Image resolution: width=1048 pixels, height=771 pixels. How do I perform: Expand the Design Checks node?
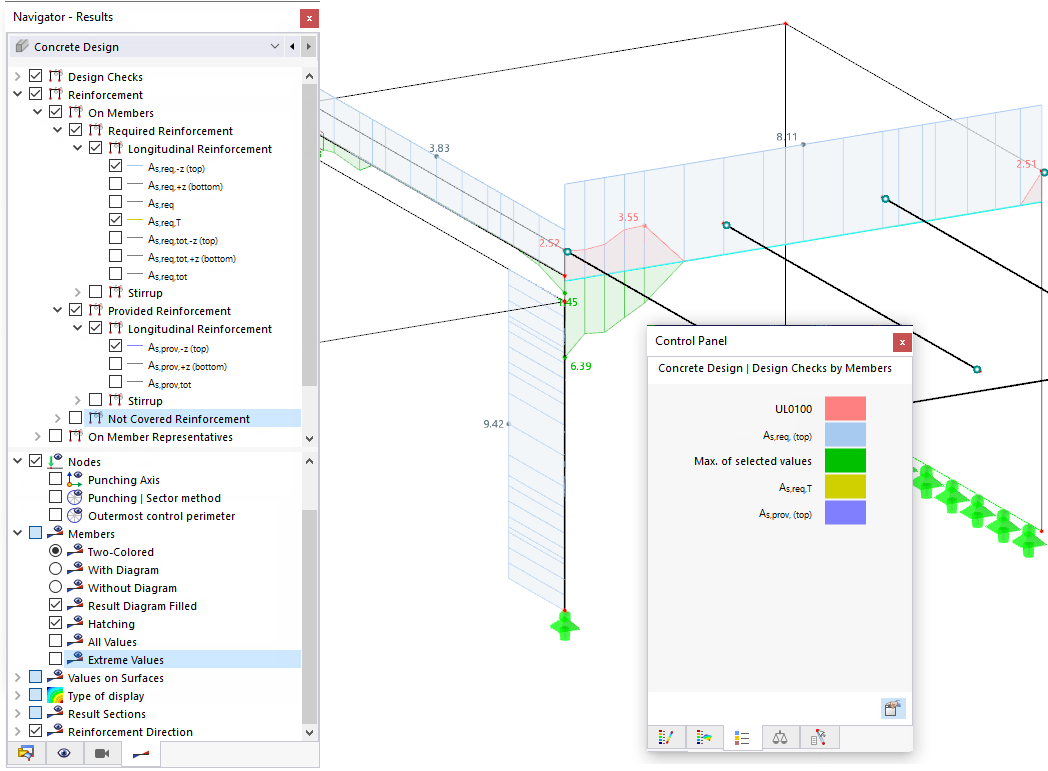(17, 76)
